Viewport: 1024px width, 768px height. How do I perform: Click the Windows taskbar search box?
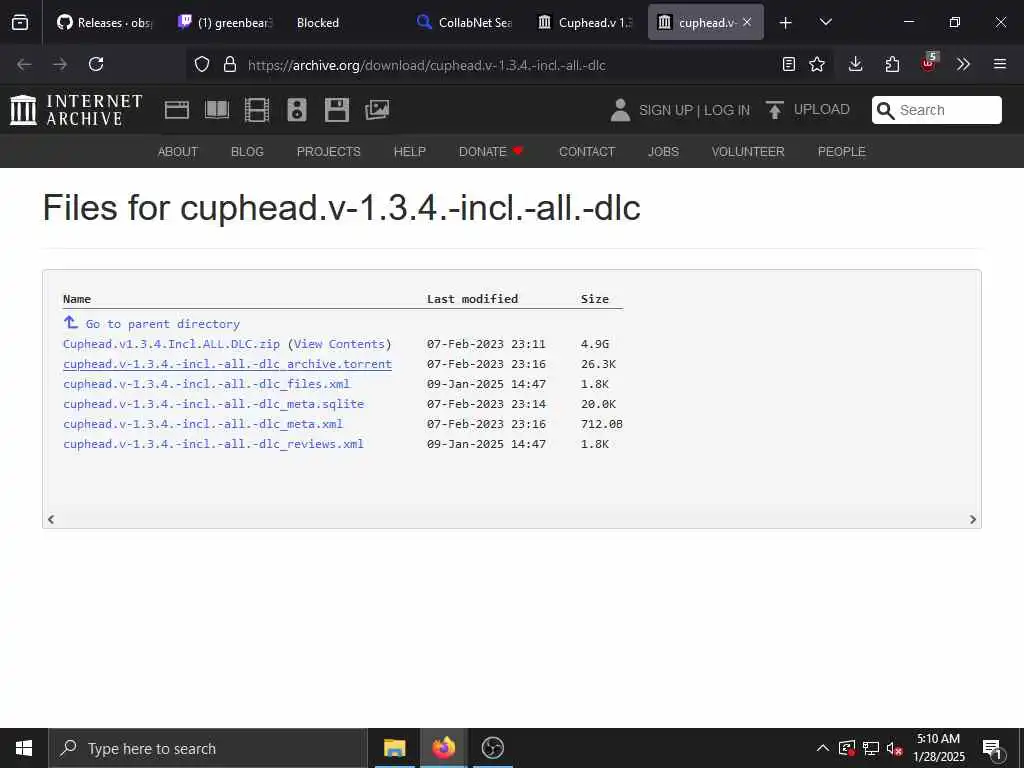click(x=208, y=748)
